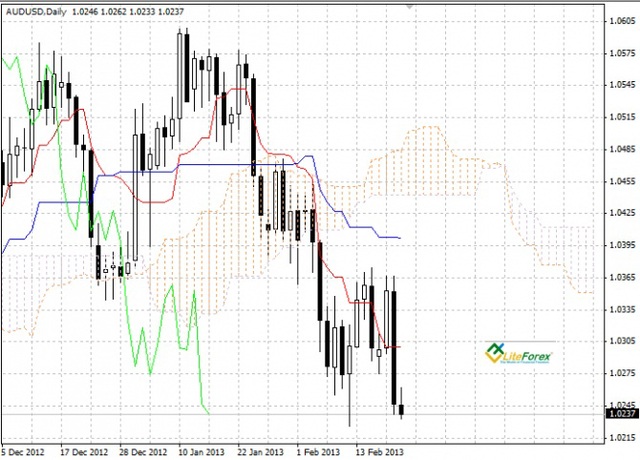This screenshot has height=460, width=640.
Task: Click the 1.0605 price axis label
Action: coord(622,21)
